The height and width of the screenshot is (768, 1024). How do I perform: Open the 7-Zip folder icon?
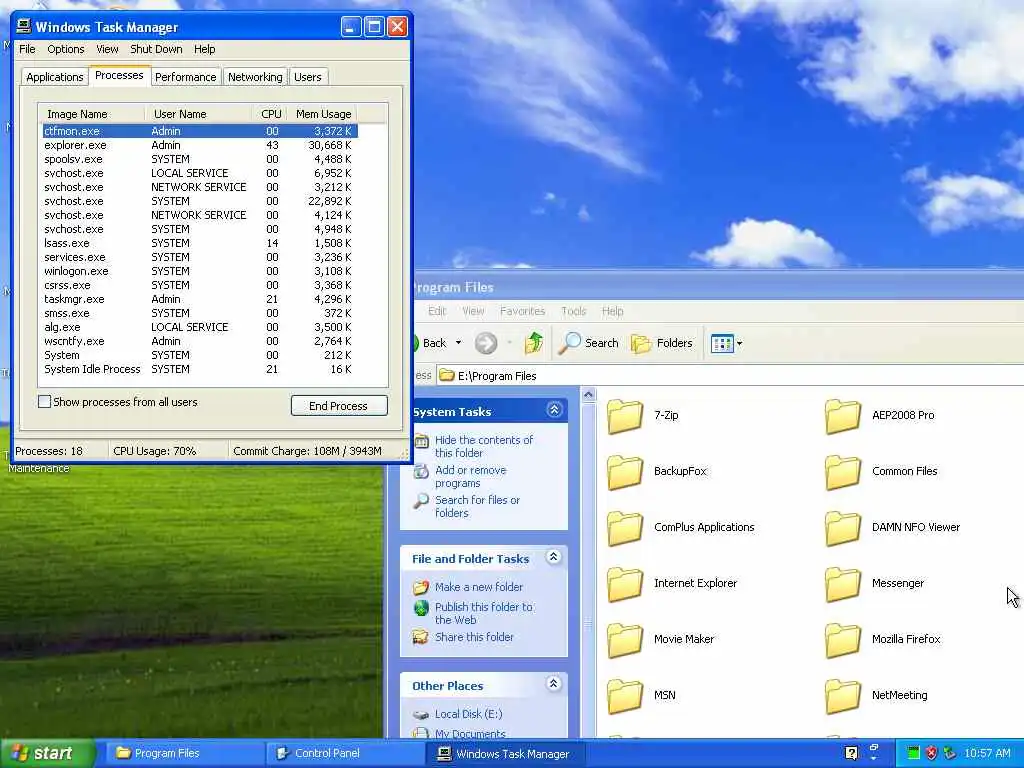(x=625, y=416)
